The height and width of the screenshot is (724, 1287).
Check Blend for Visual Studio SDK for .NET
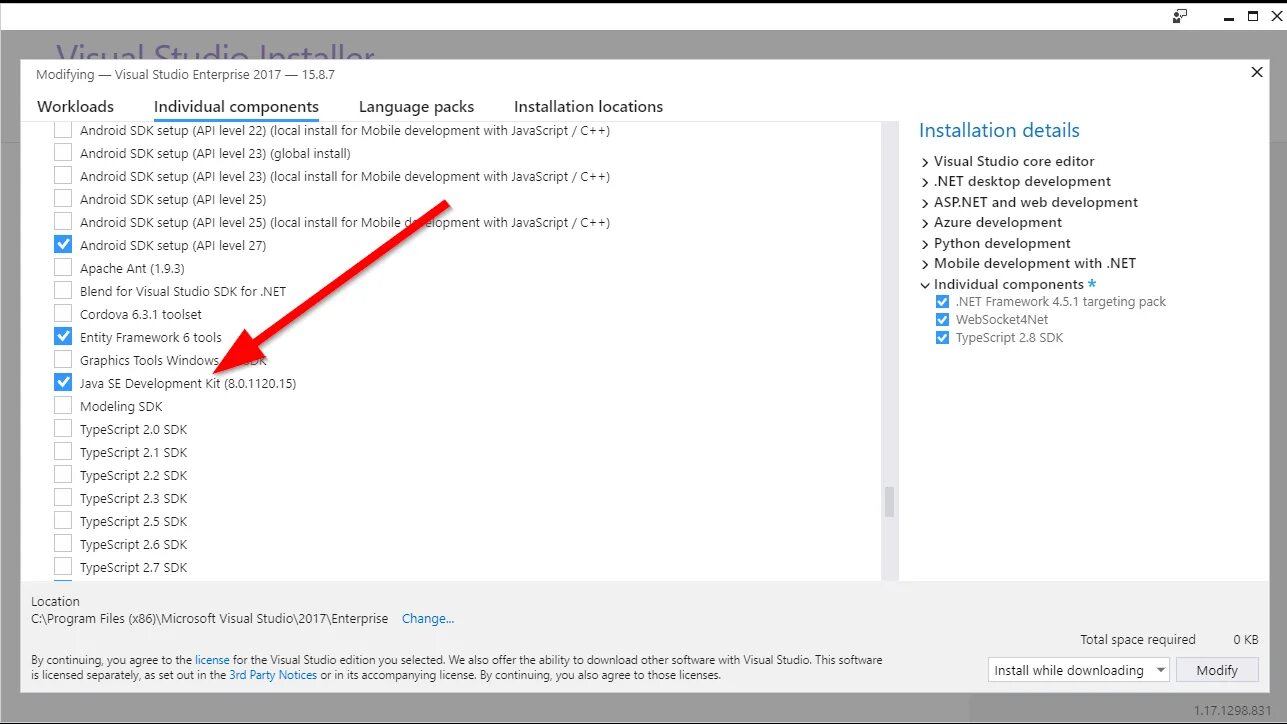63,291
